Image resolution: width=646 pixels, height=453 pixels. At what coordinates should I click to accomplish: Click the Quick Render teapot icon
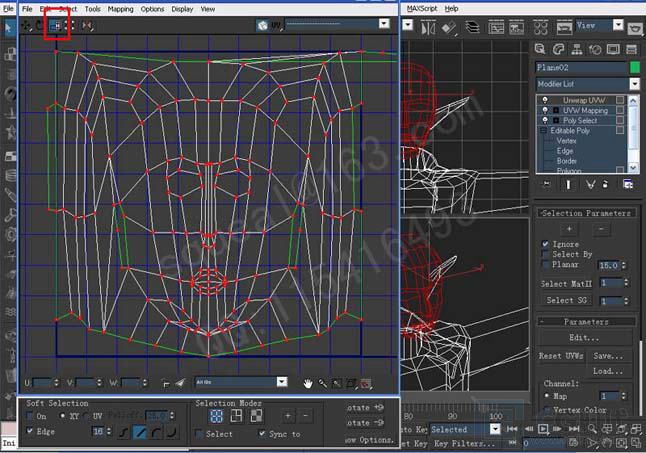[635, 28]
